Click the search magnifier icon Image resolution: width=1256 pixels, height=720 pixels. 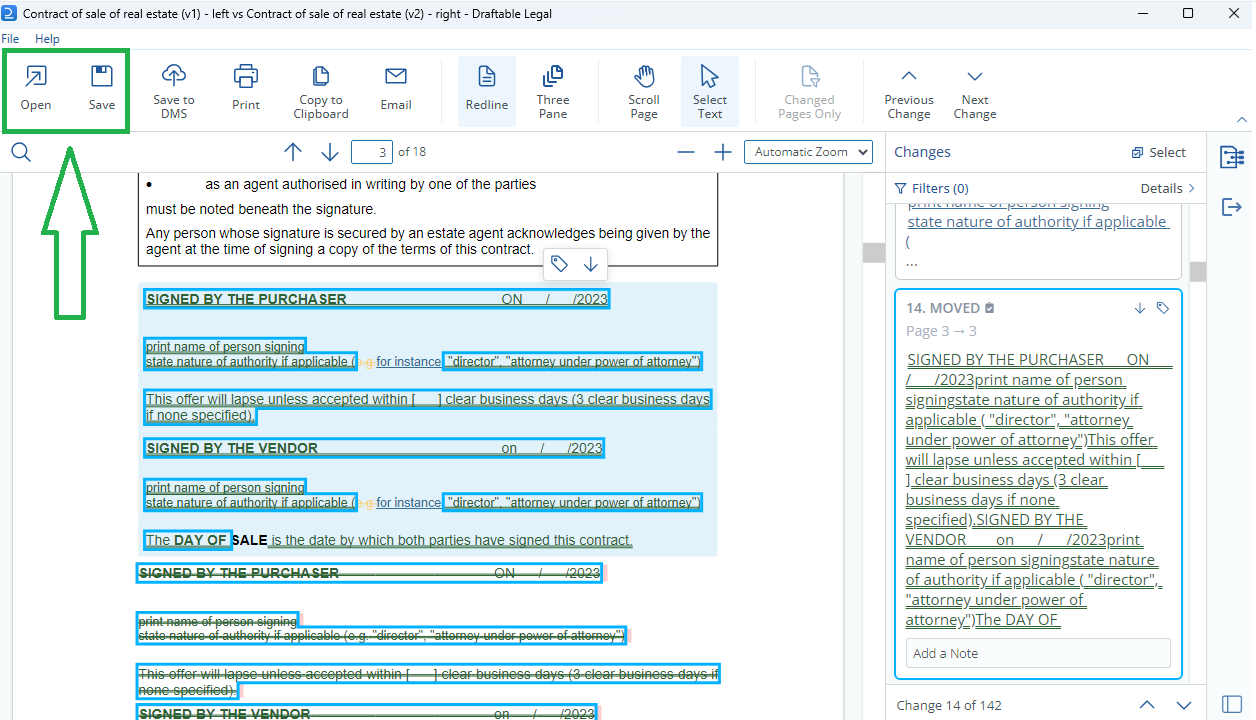pos(21,152)
